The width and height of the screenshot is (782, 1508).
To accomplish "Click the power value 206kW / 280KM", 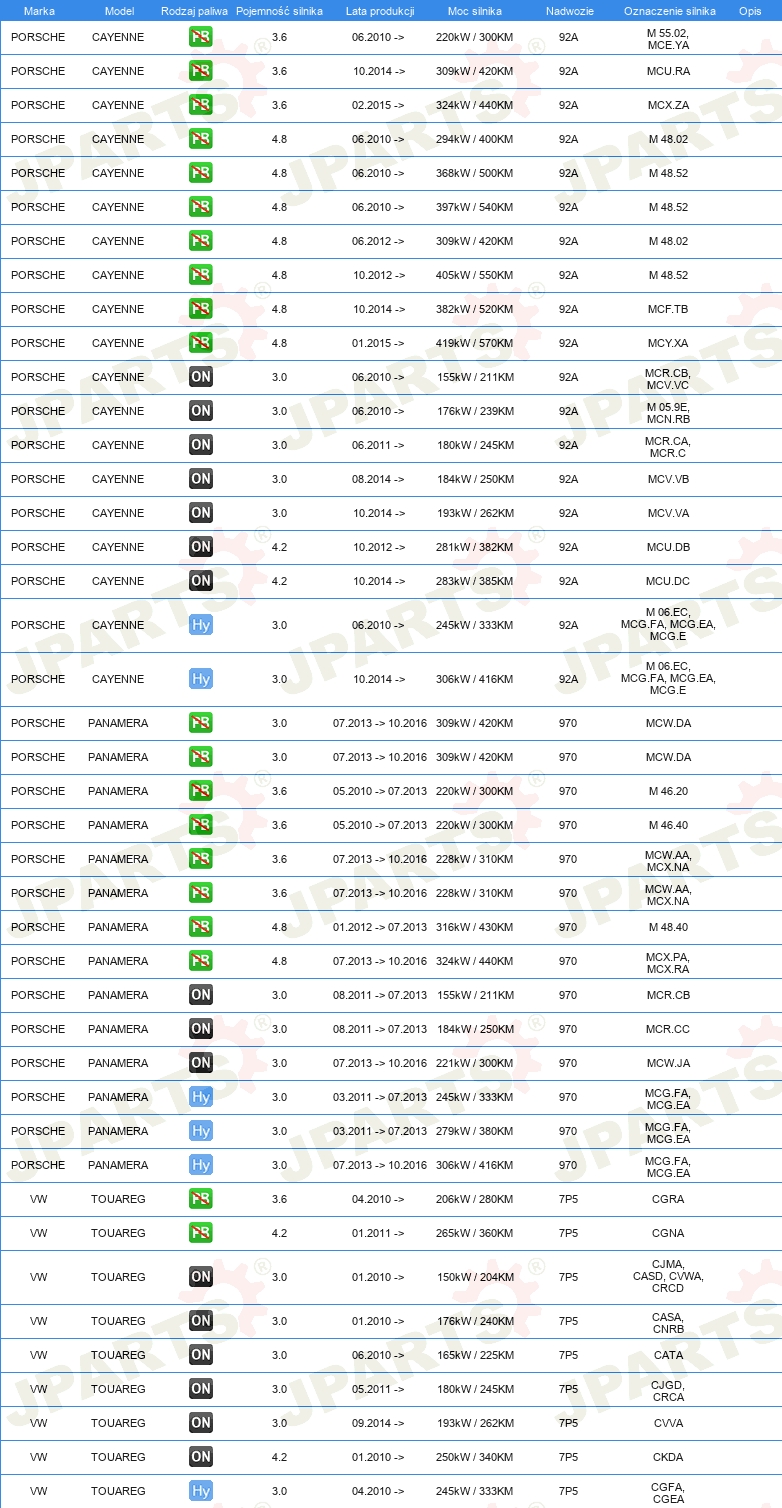I will [475, 1199].
